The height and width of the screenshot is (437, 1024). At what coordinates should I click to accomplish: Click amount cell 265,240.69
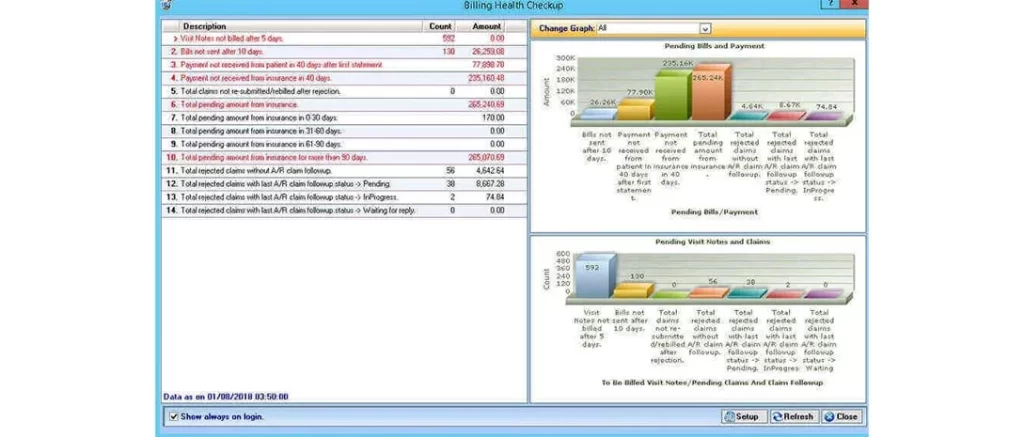pyautogui.click(x=487, y=105)
